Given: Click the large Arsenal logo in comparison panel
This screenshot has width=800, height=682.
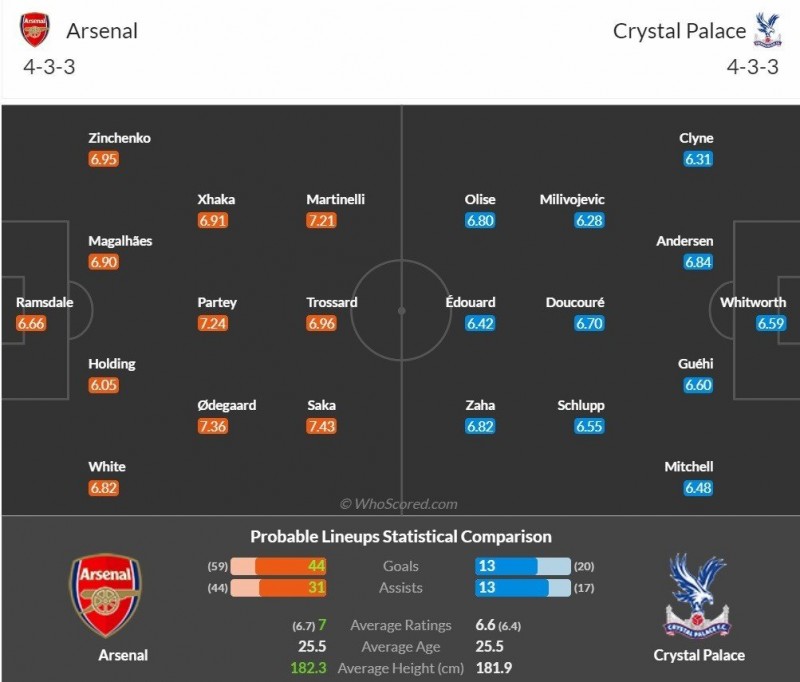Looking at the screenshot, I should click(105, 596).
